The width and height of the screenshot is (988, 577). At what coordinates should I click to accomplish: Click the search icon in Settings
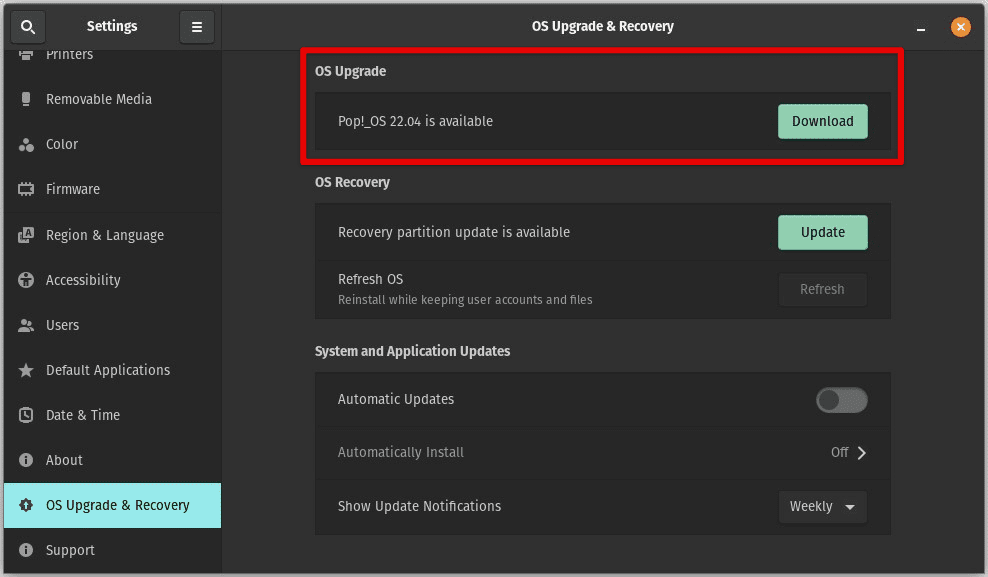27,26
